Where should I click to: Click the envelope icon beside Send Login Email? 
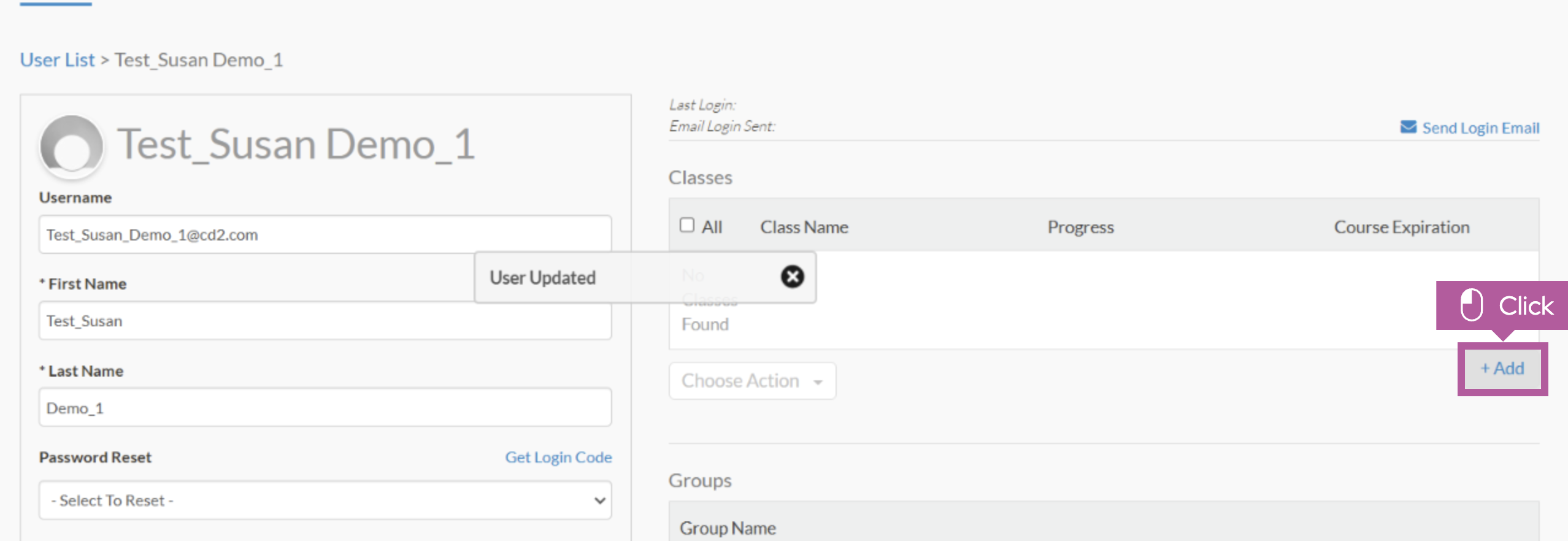(1408, 127)
